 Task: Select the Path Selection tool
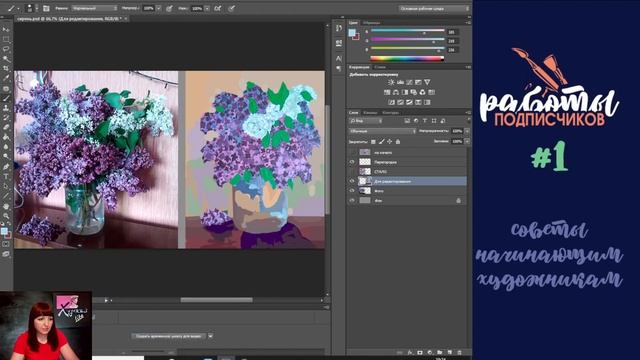click(6, 186)
